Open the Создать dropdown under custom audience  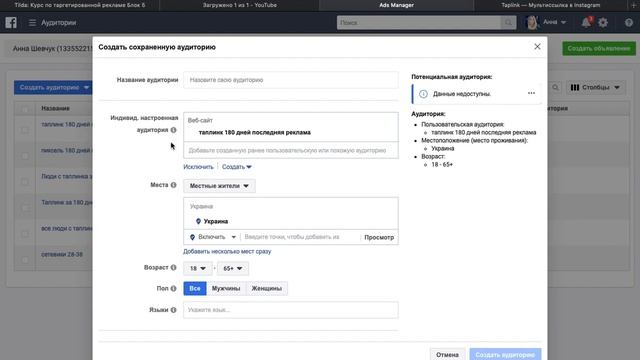click(x=237, y=167)
